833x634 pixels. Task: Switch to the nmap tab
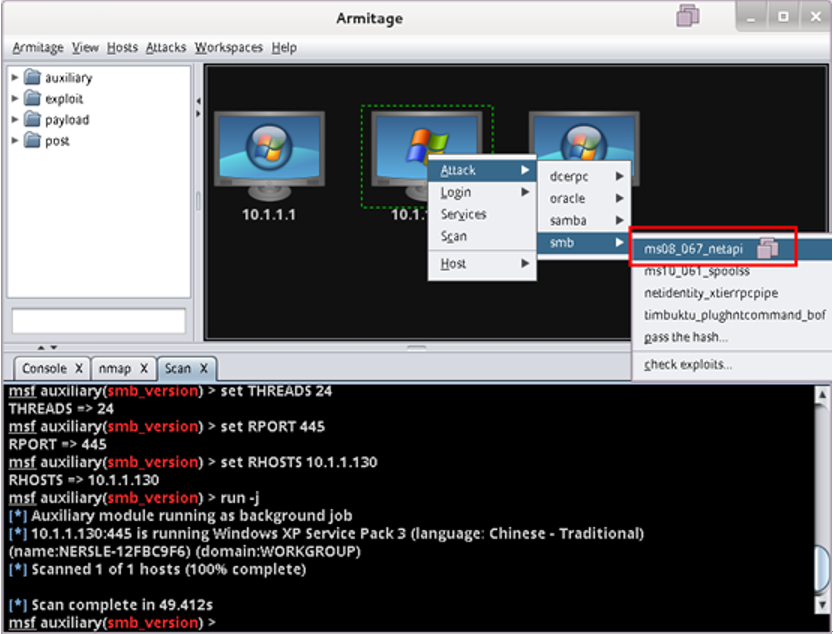pyautogui.click(x=115, y=368)
